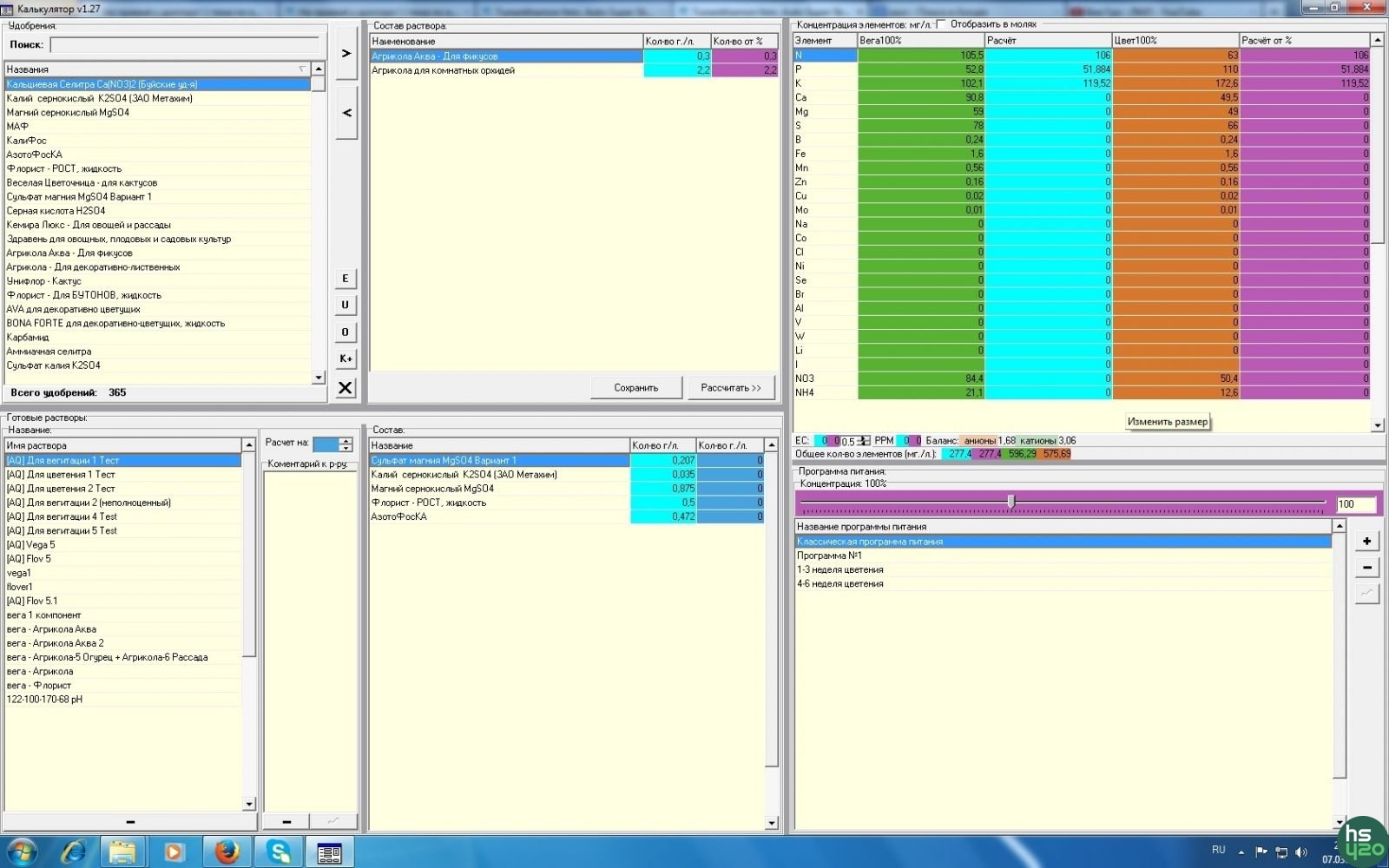Enable 'Отобразить в молях' checkbox
The image size is (1389, 868).
942,24
